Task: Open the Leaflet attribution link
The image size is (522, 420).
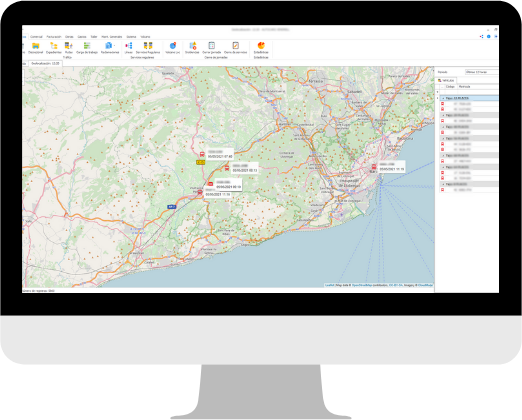Action: coord(329,285)
